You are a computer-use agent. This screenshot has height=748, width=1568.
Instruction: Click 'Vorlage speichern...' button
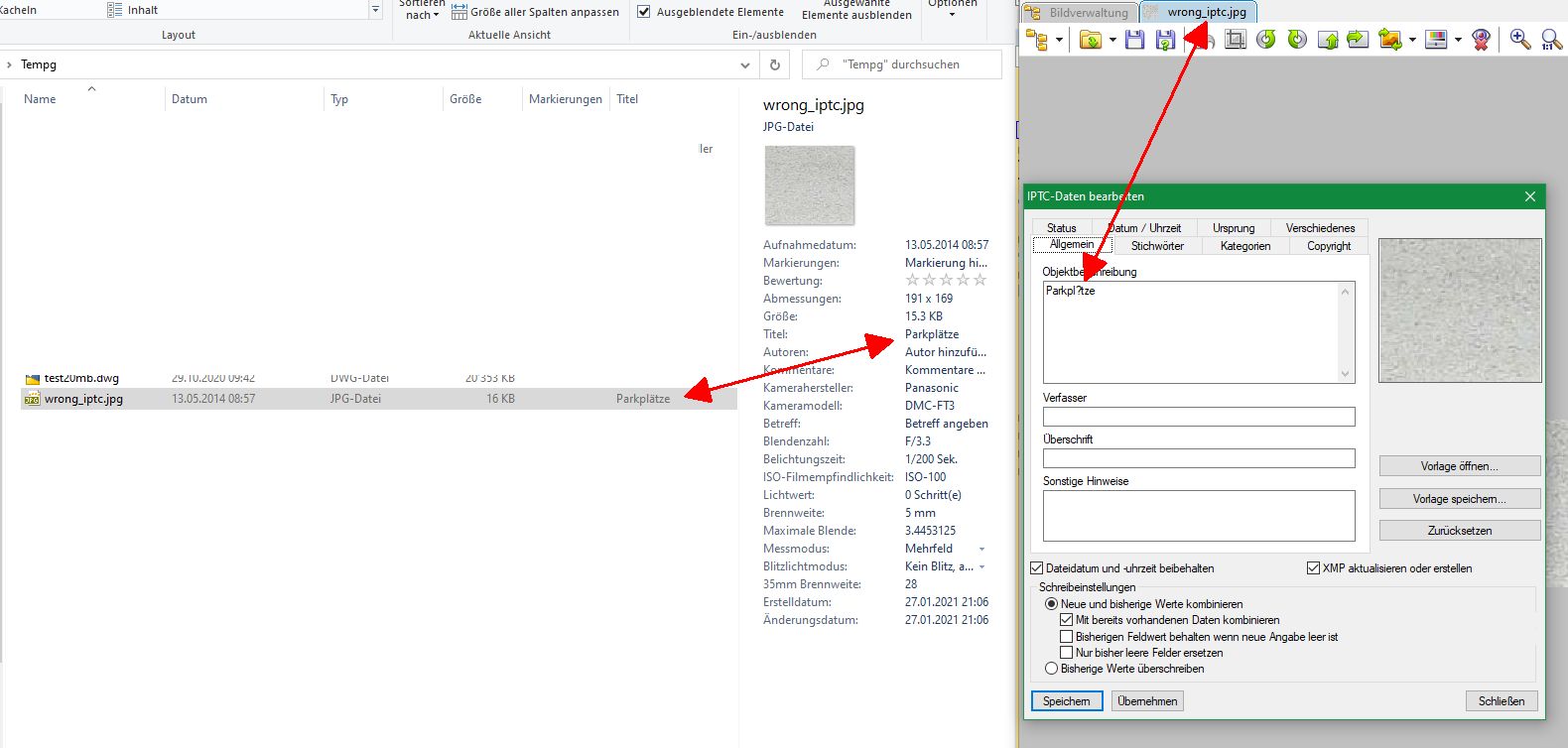1460,499
